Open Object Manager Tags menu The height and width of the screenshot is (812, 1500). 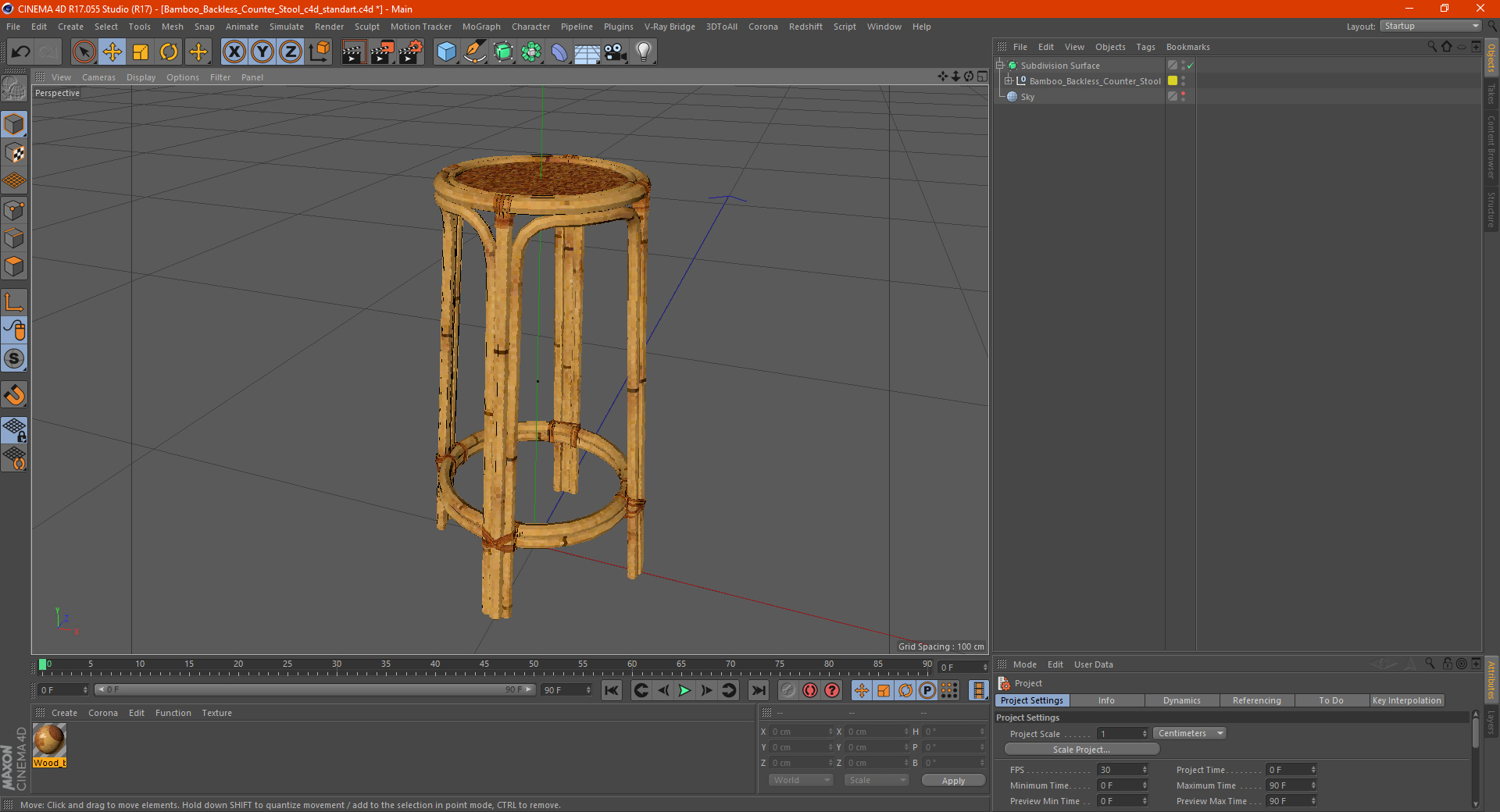point(1145,47)
